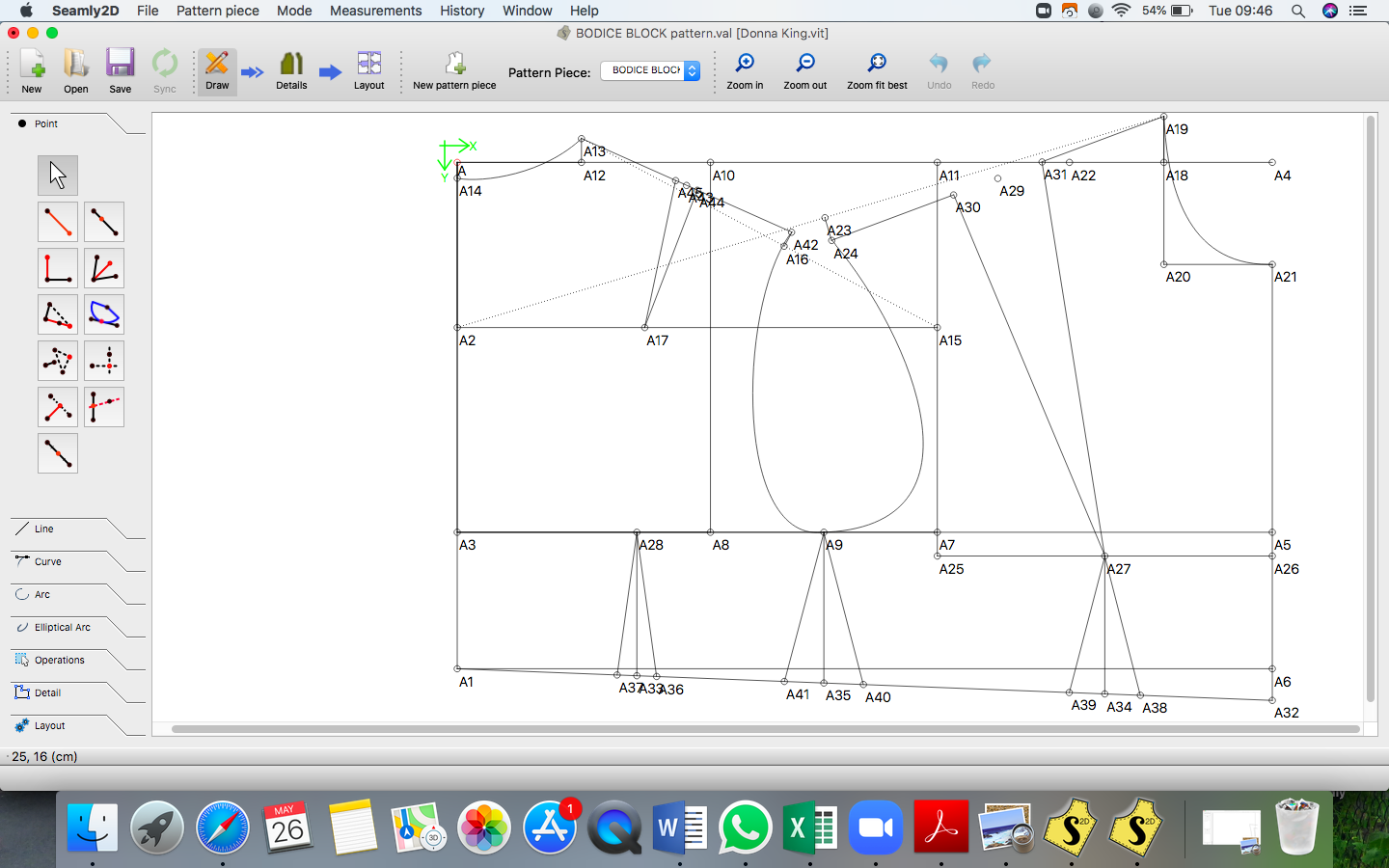This screenshot has width=1389, height=868.
Task: Select the midpoint on line tool
Action: coord(58,453)
